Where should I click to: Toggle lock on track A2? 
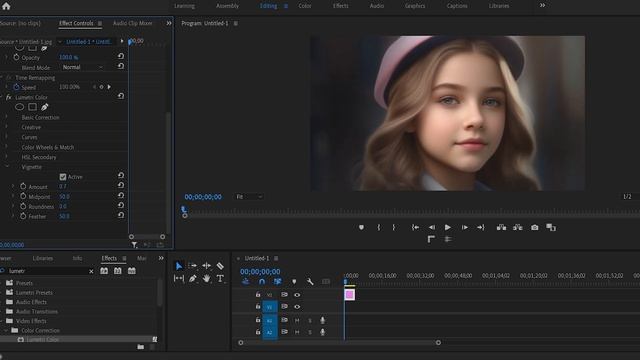click(258, 332)
